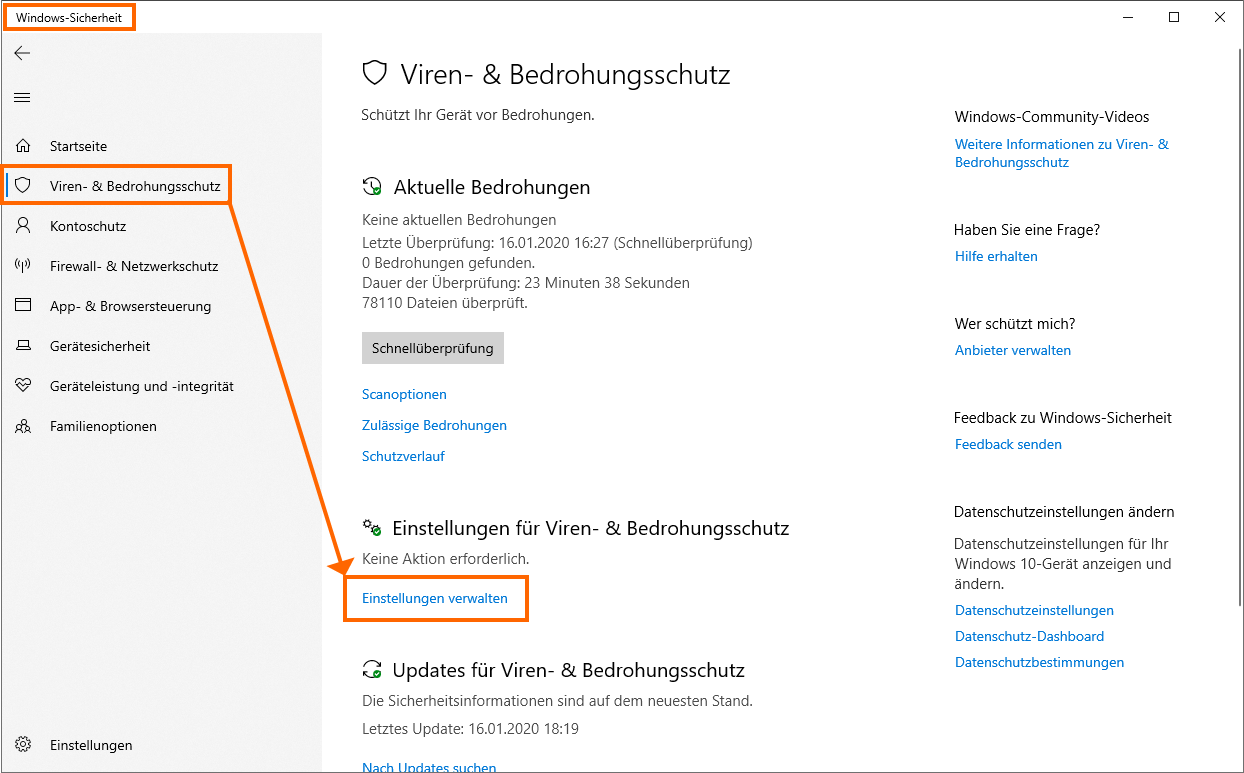Open Gerätesicherheit page
1244x773 pixels.
pyautogui.click(x=100, y=346)
